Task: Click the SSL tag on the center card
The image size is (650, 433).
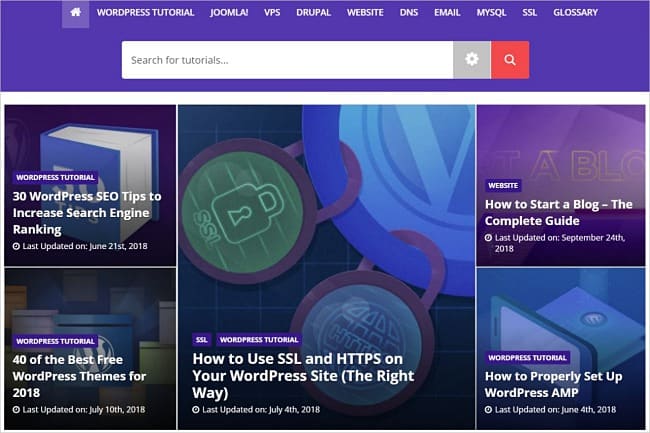Action: (x=201, y=340)
